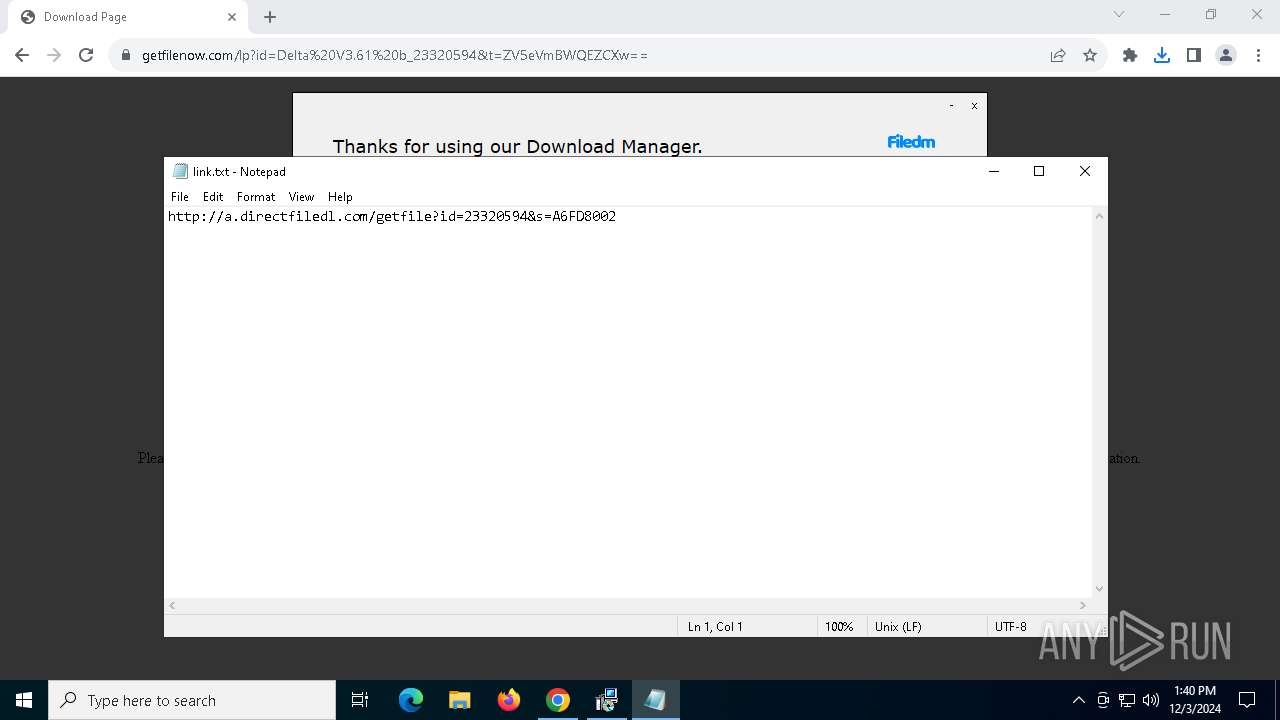Image resolution: width=1280 pixels, height=720 pixels.
Task: Open the clock showing 1:40 PM
Action: [x=1195, y=700]
